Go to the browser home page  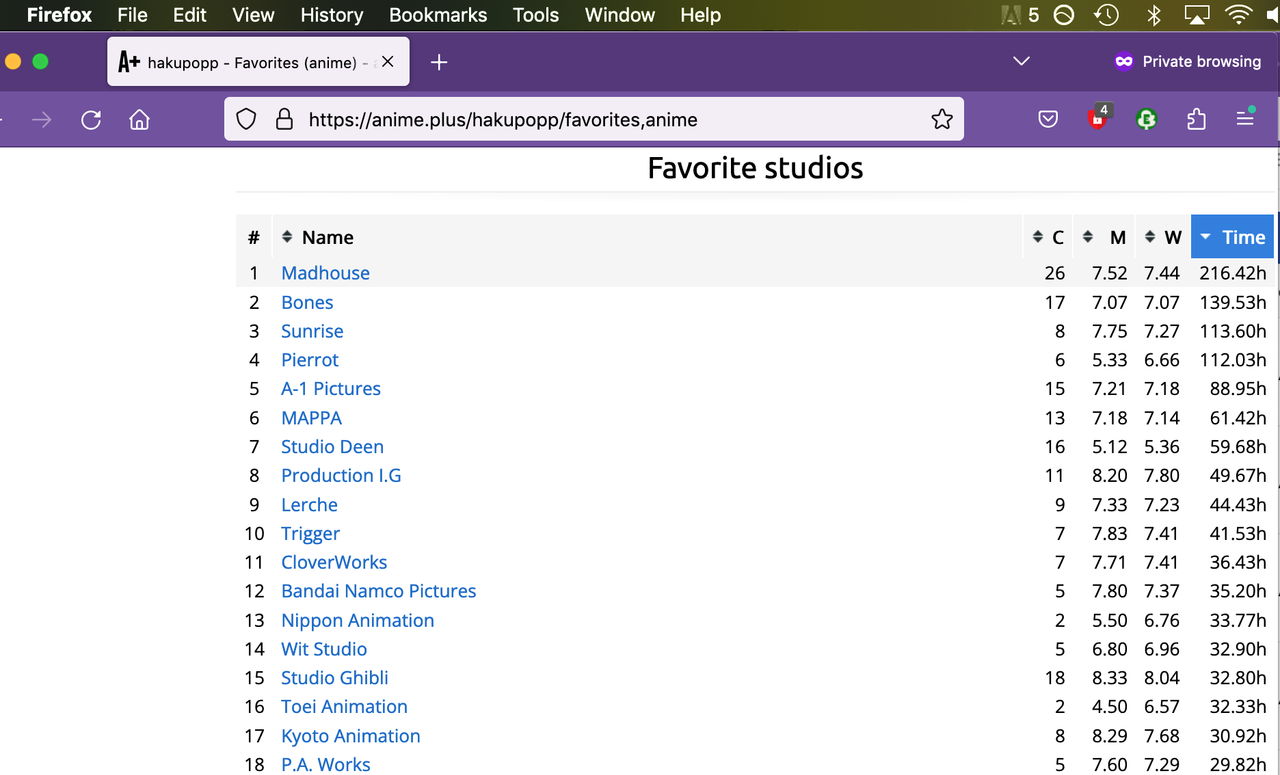coord(140,120)
